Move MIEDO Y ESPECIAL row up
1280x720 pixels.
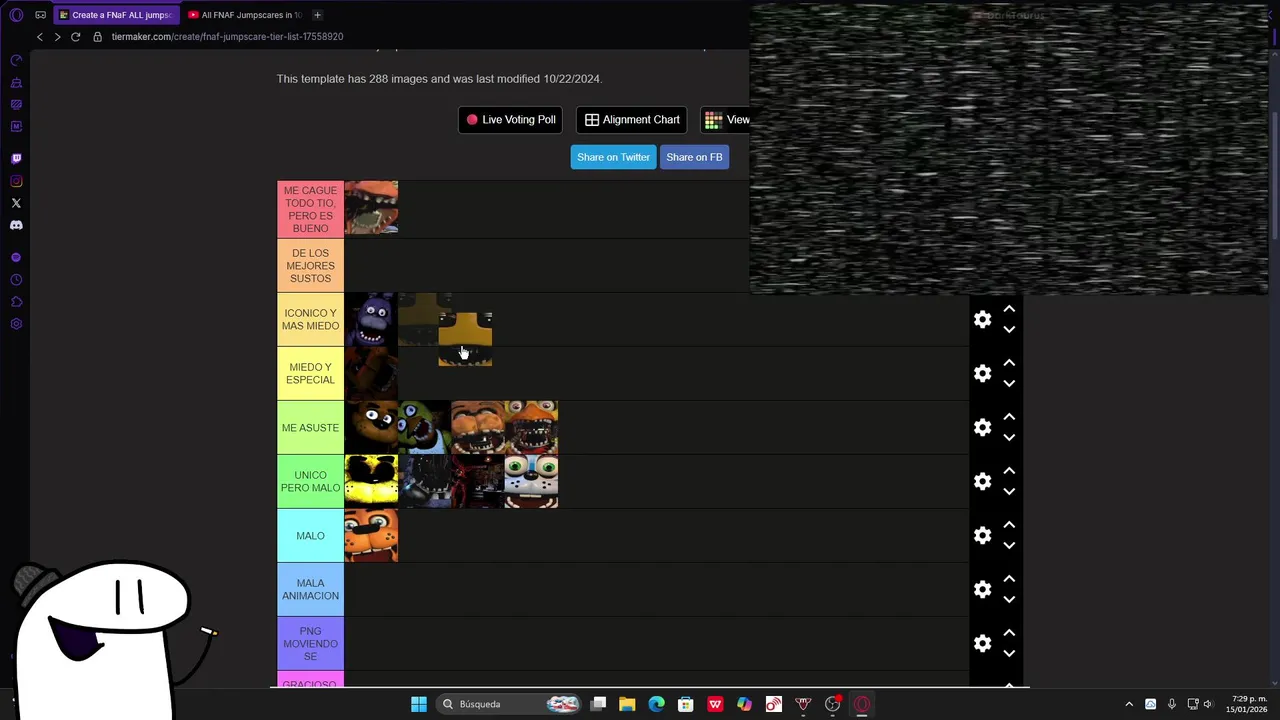(1009, 363)
